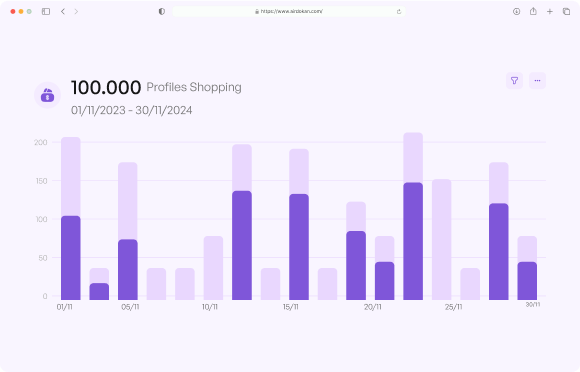The width and height of the screenshot is (580, 372).
Task: Click the 10/11 x-axis label
Action: 210,307
